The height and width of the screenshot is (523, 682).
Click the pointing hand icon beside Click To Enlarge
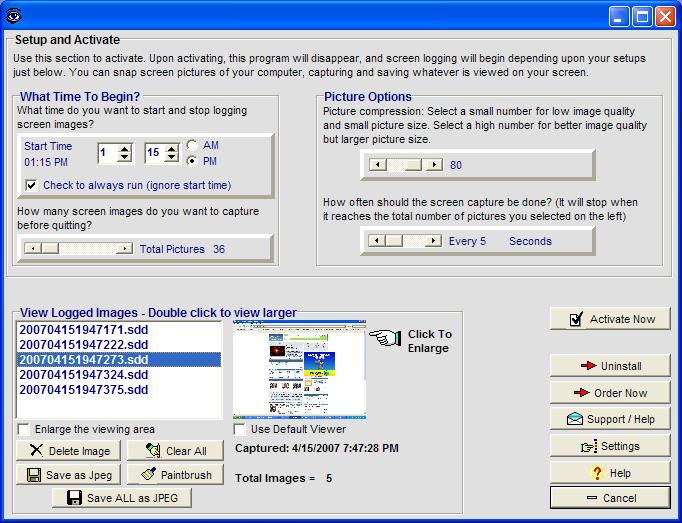tap(385, 337)
